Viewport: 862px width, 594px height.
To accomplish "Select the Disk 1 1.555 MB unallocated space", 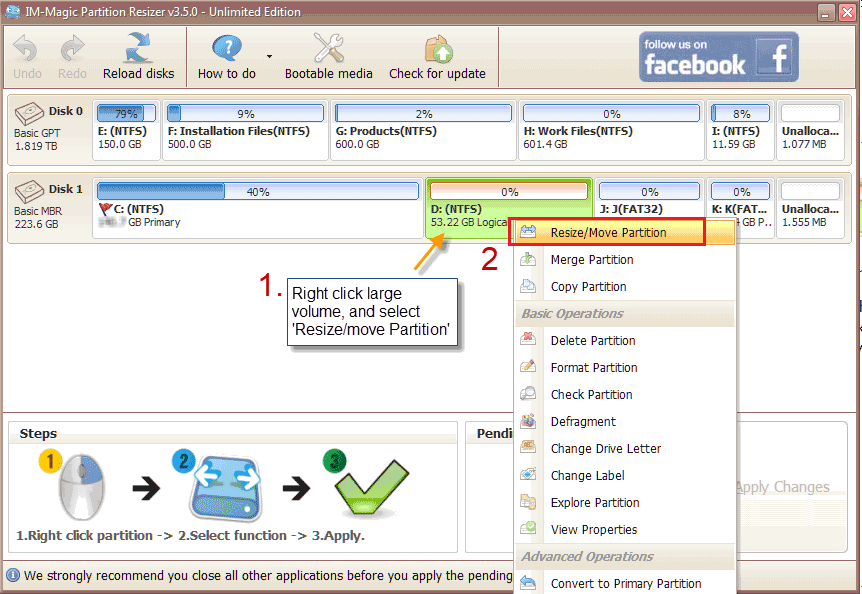I will [810, 208].
